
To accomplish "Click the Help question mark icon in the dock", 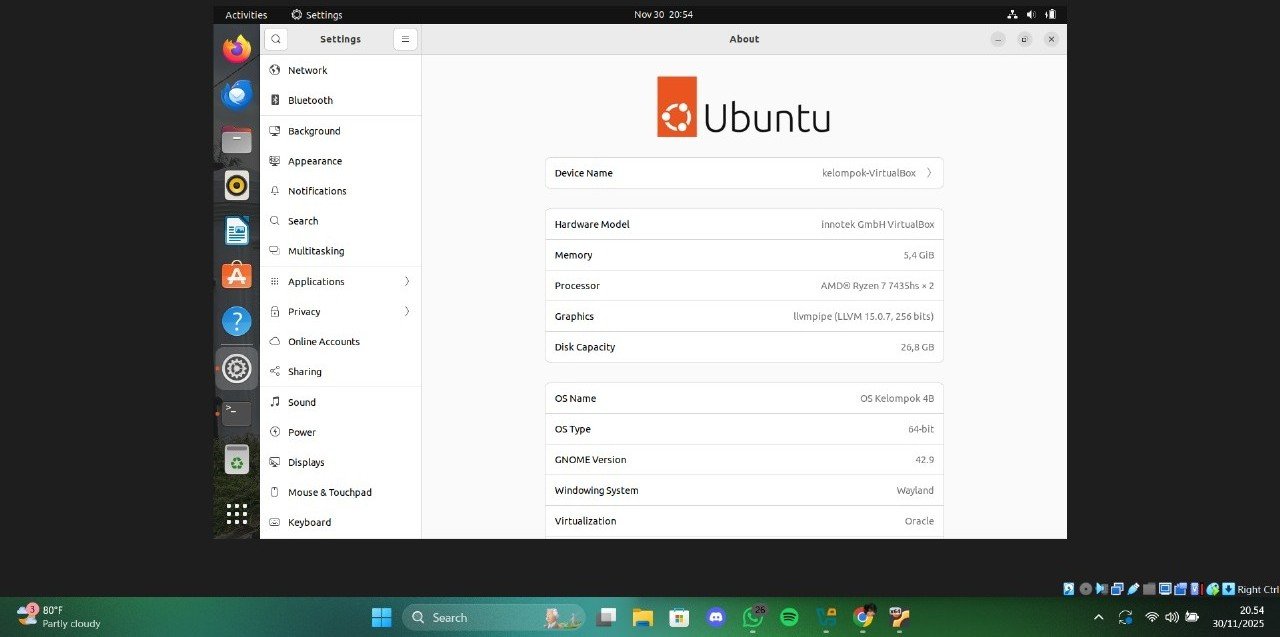I will pyautogui.click(x=236, y=320).
